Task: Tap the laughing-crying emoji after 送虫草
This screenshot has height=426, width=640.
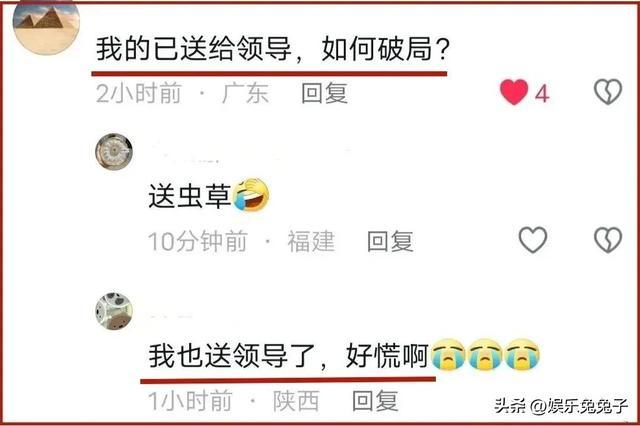Action: point(251,195)
